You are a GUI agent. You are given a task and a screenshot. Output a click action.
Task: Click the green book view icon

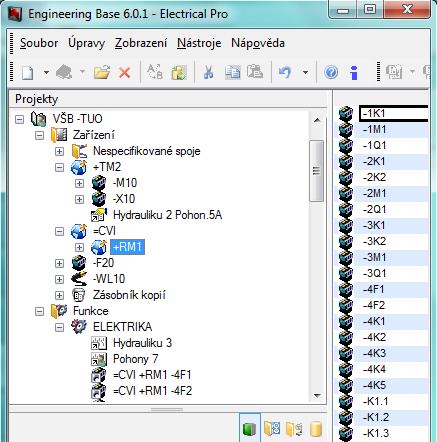click(x=249, y=429)
